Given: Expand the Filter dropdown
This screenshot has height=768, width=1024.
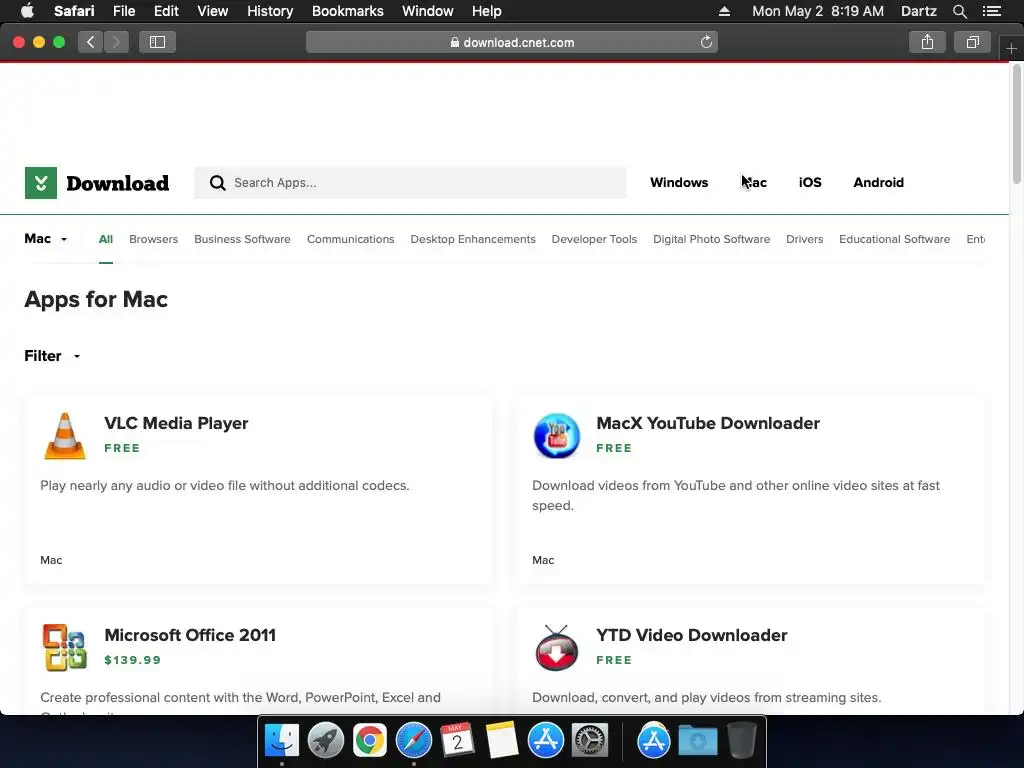Looking at the screenshot, I should pyautogui.click(x=52, y=356).
